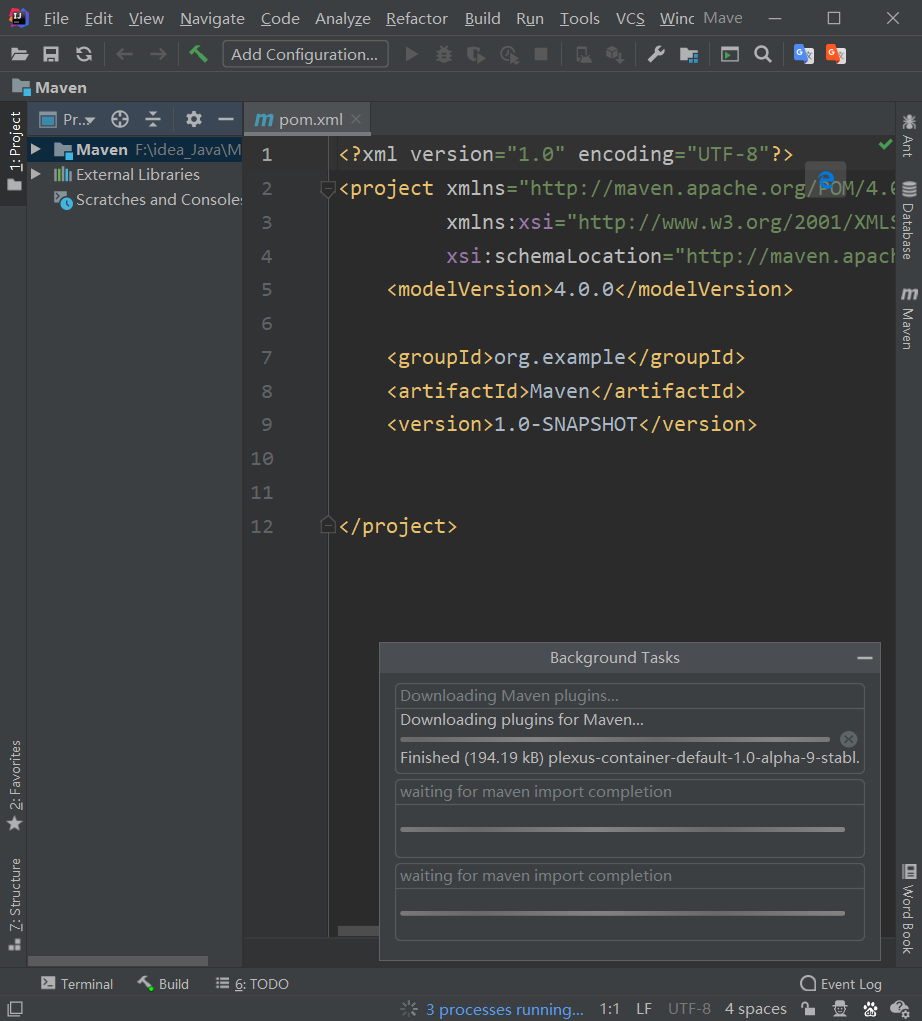Screen dimensions: 922x1021
Task: Toggle the Terminal tool window
Action: [x=77, y=984]
